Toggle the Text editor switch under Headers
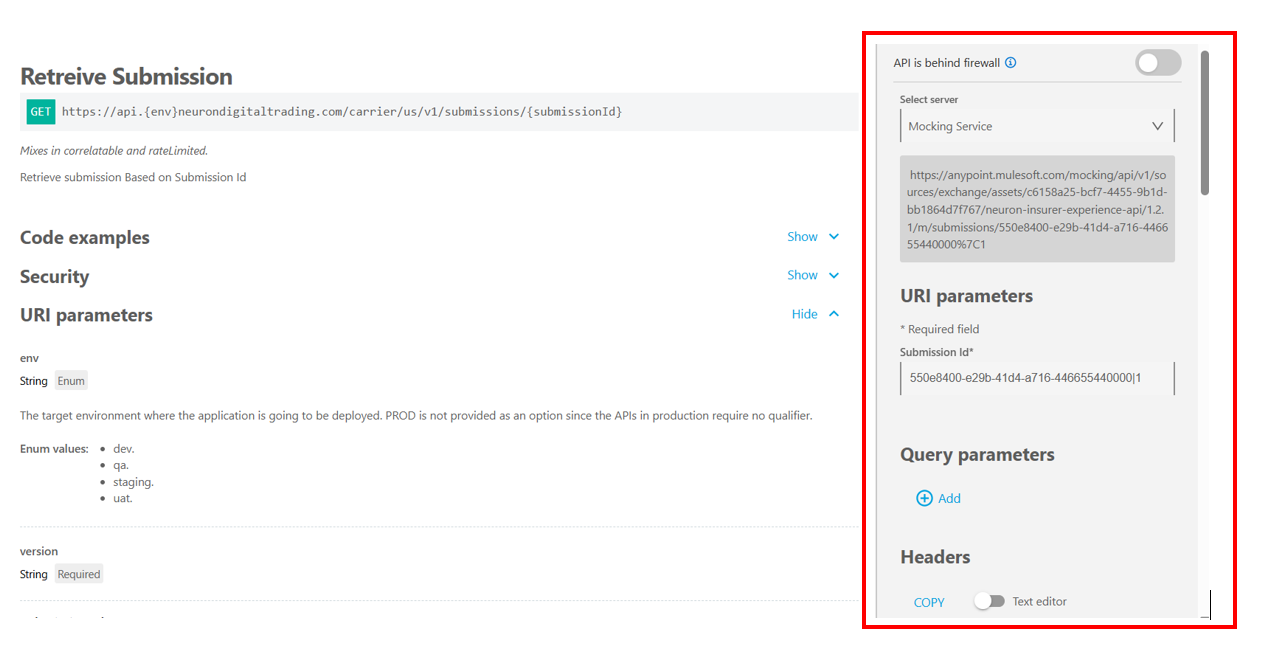This screenshot has height=656, width=1271. [x=990, y=600]
